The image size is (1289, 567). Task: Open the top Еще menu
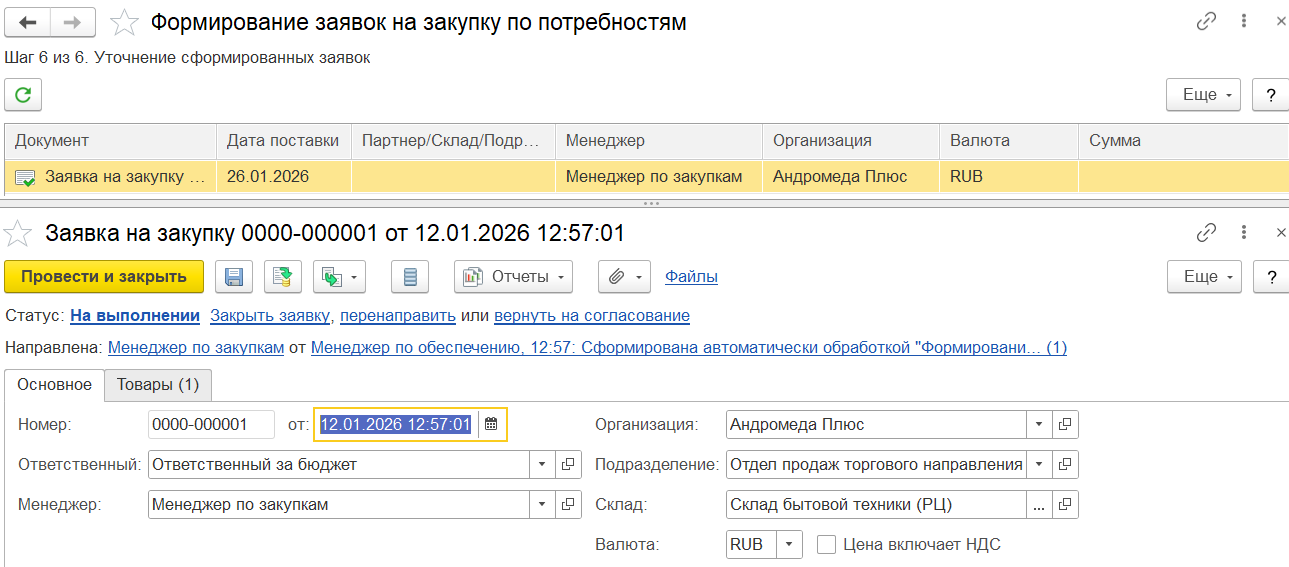(1203, 95)
